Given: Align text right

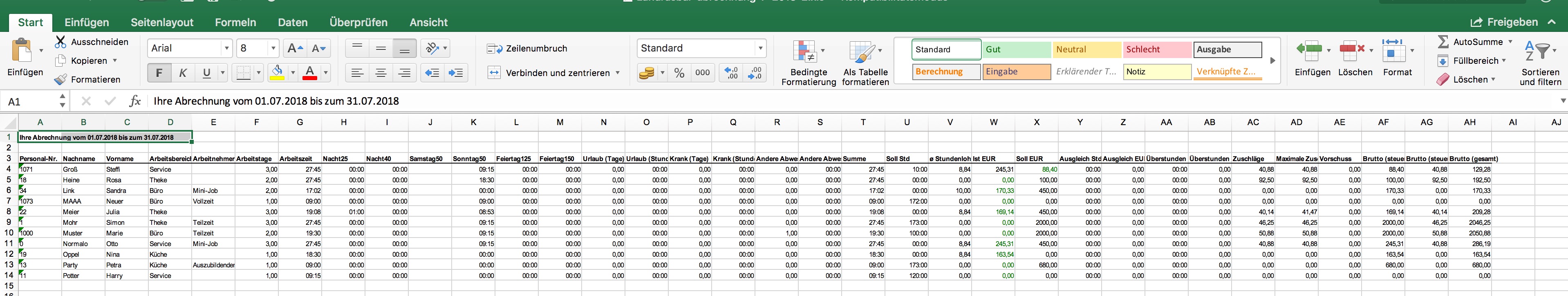Looking at the screenshot, I should (x=405, y=73).
